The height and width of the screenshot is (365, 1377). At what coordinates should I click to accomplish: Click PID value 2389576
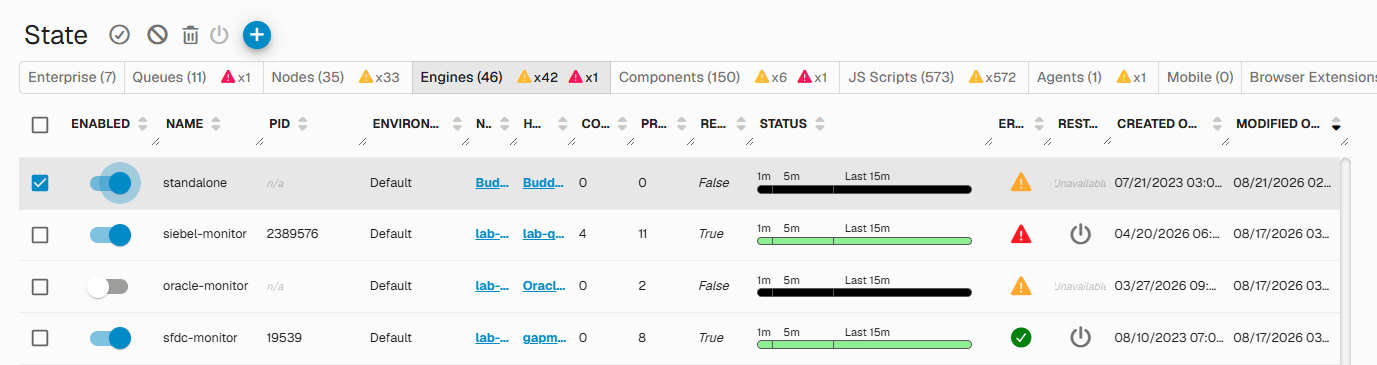tap(292, 235)
